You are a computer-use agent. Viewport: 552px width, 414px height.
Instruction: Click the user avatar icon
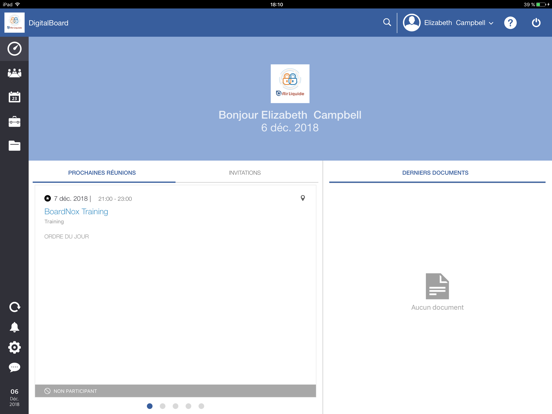[412, 23]
